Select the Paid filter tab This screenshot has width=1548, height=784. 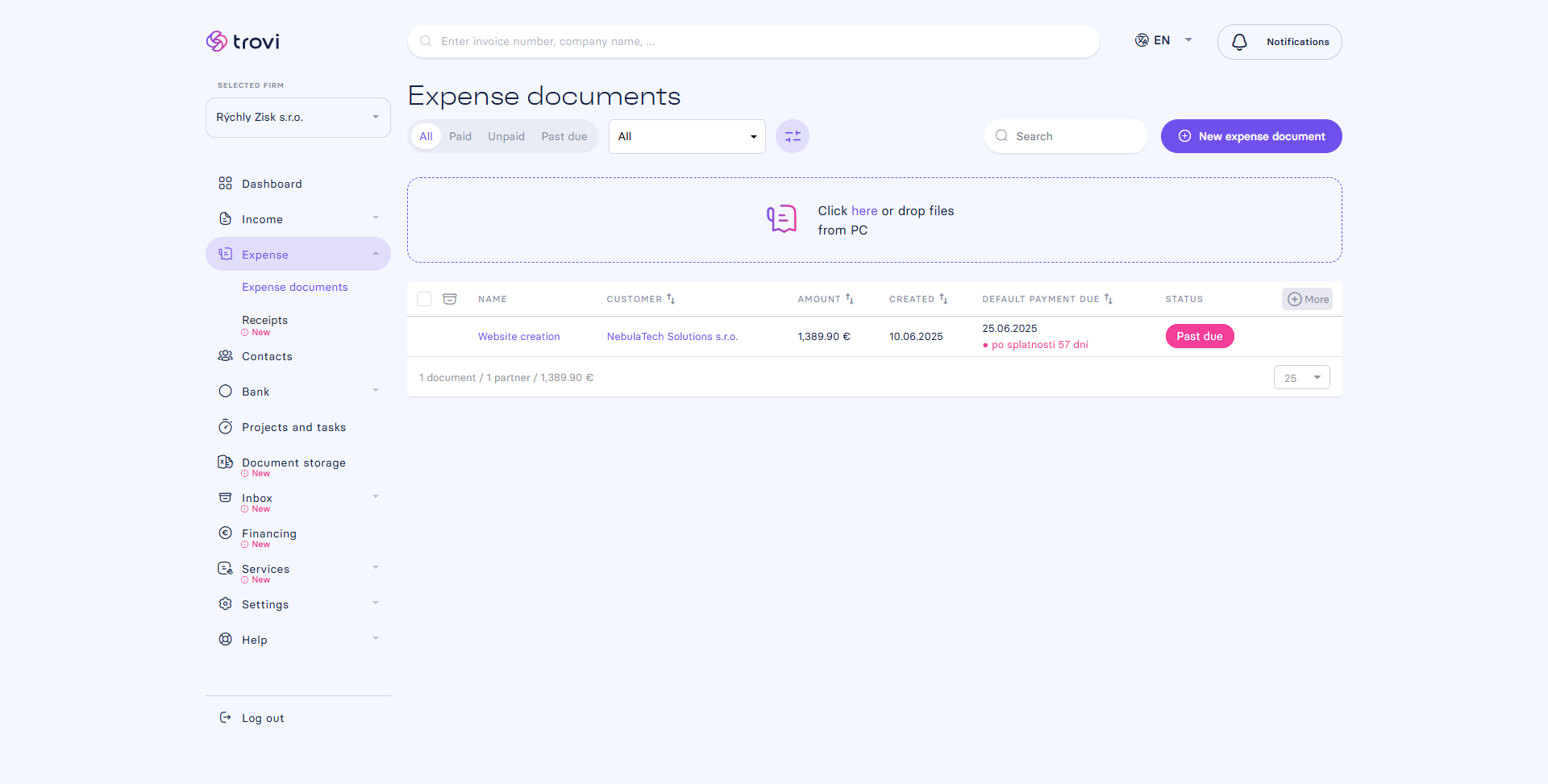coord(460,136)
